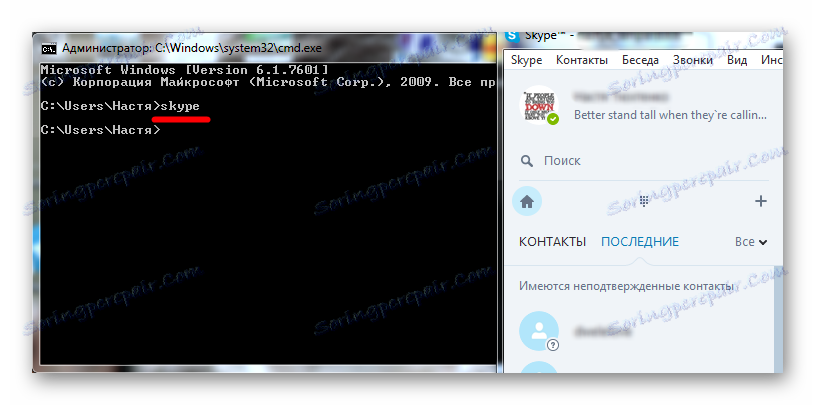This screenshot has width=815, height=405.
Task: Open the Skype menu in menu bar
Action: coord(527,60)
